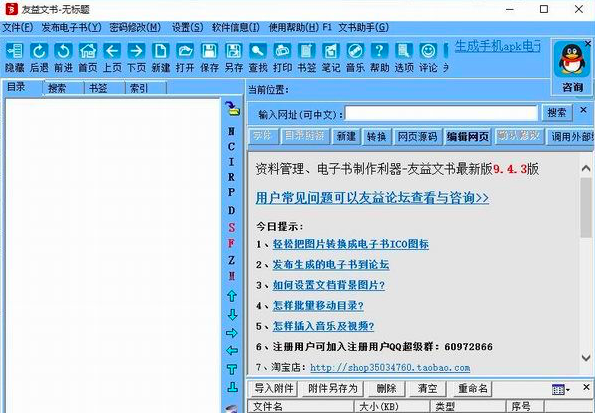This screenshot has width=595, height=413.
Task: Click the letter R in vertical toolbar
Action: click(231, 177)
